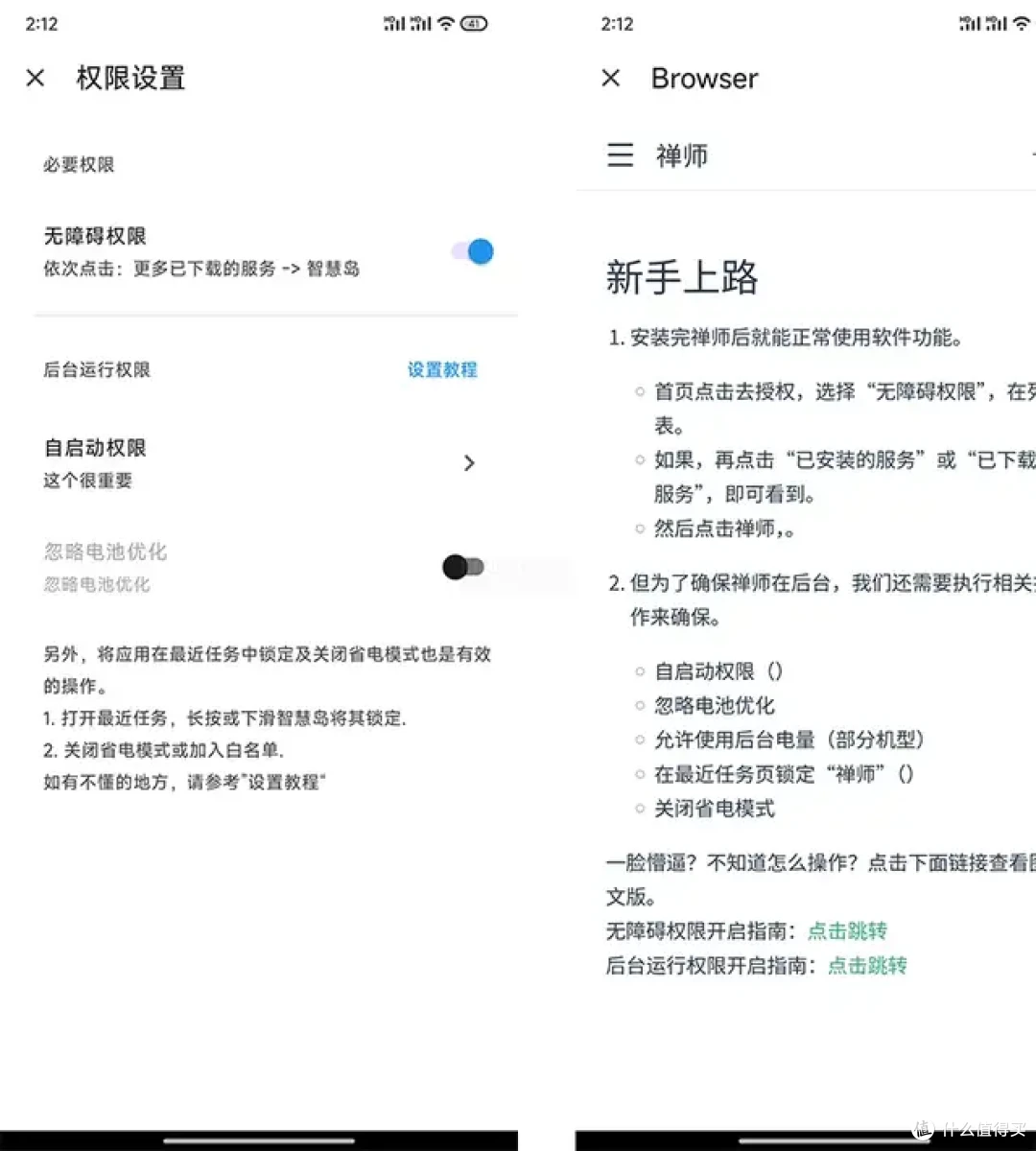
Task: Tap the battery indicator in left status bar
Action: pyautogui.click(x=474, y=24)
